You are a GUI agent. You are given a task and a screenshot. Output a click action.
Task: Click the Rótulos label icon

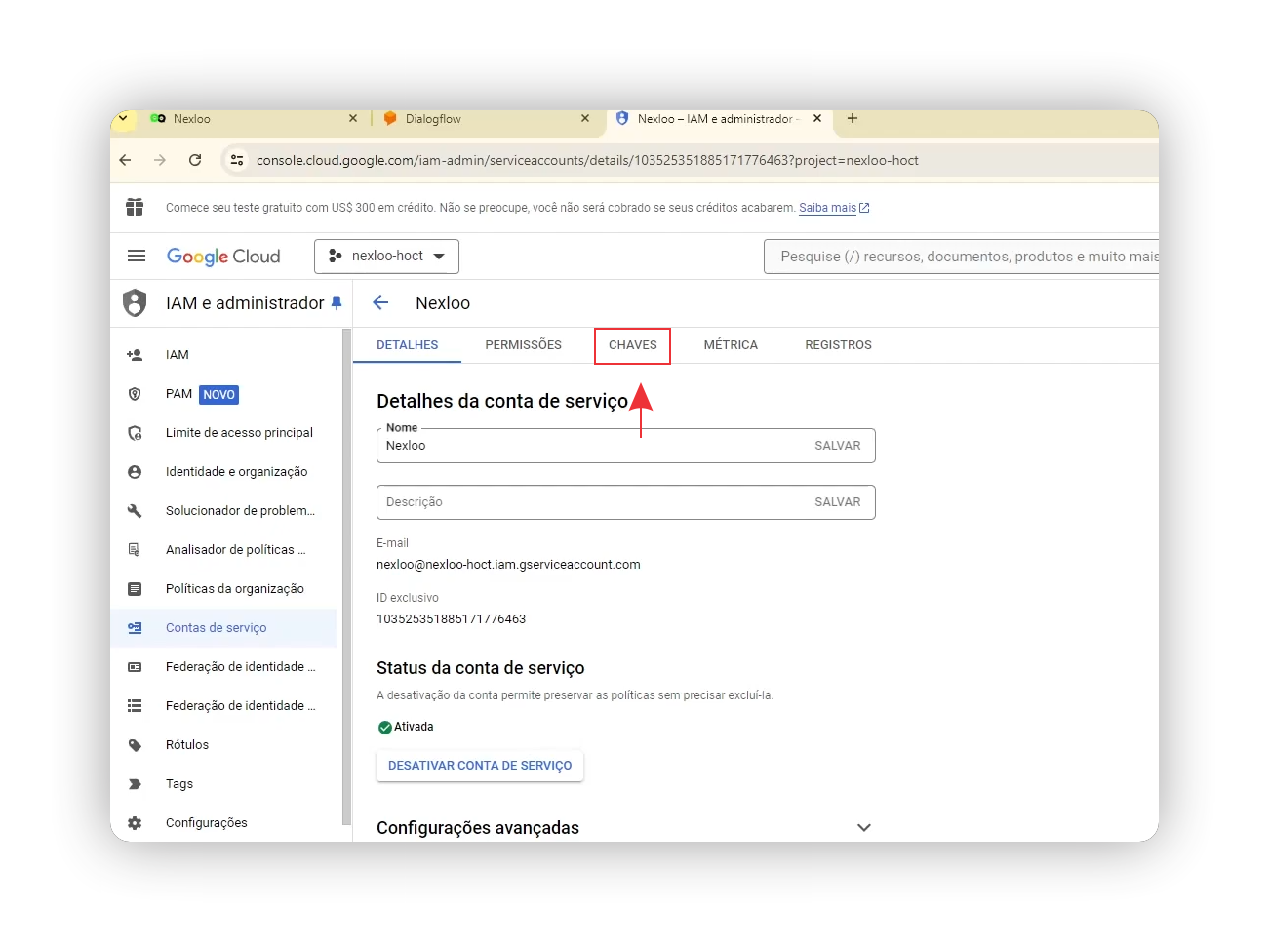(x=135, y=745)
